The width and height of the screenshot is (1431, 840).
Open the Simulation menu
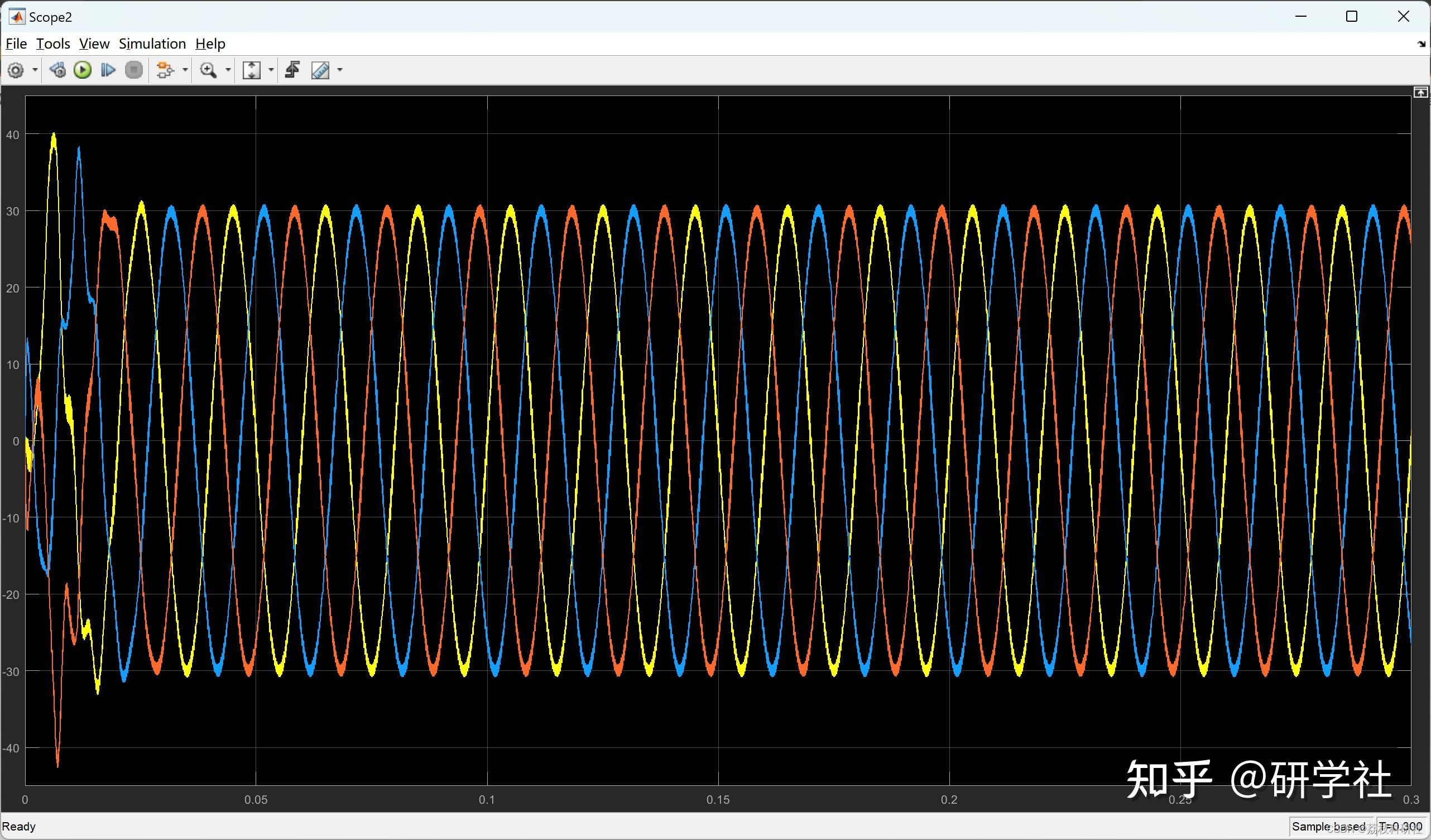click(x=152, y=43)
